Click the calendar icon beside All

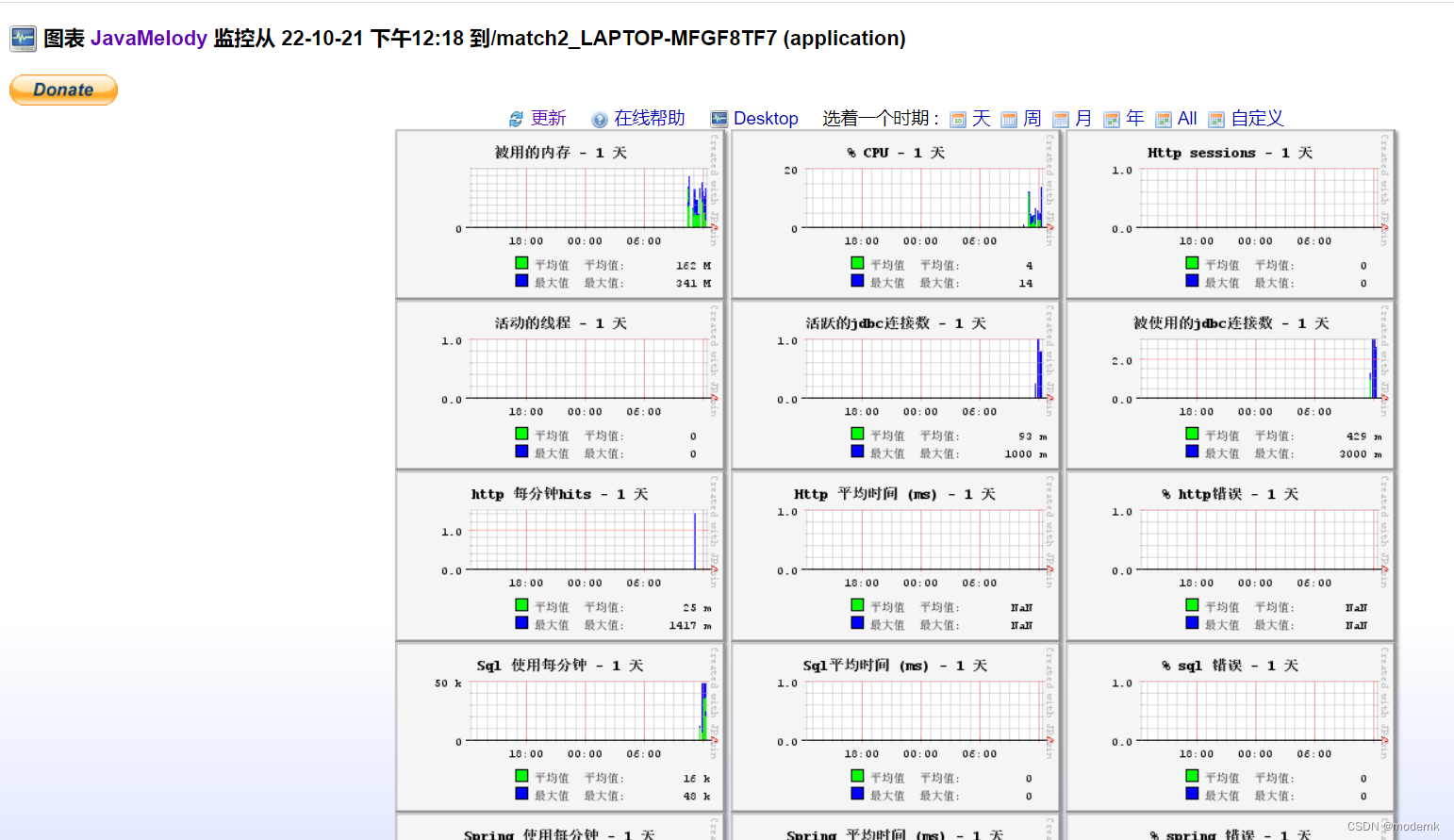point(1164,120)
